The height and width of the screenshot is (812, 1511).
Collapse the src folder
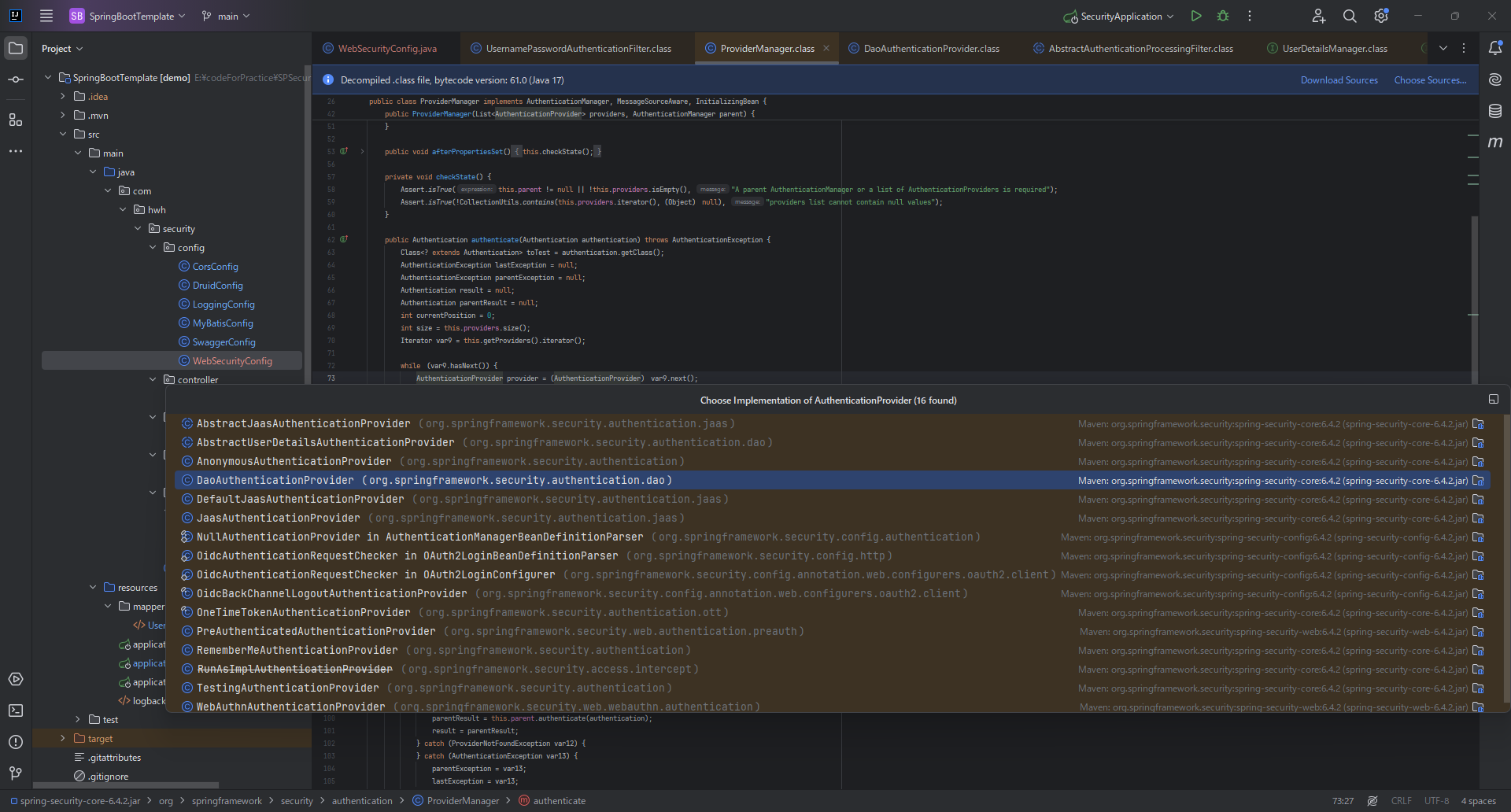point(63,134)
